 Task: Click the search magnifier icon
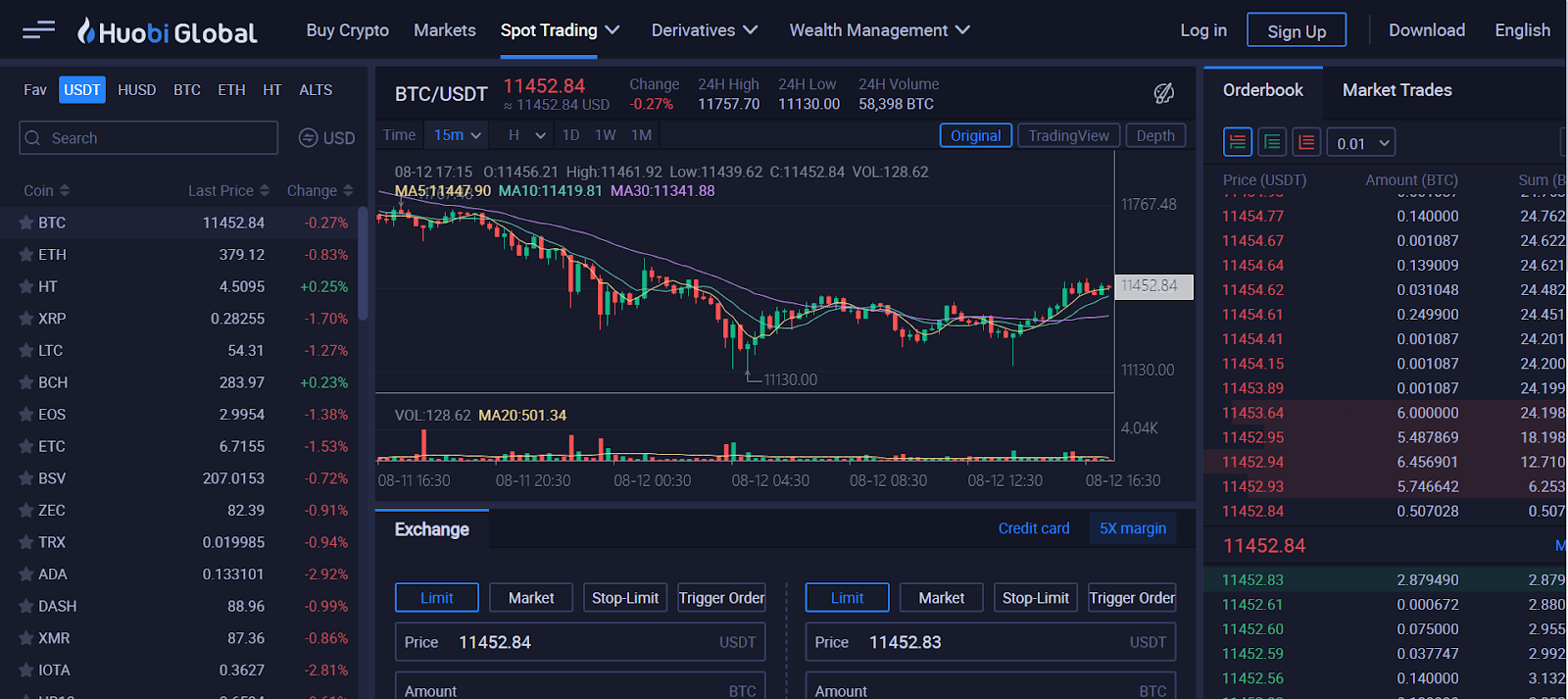point(33,138)
